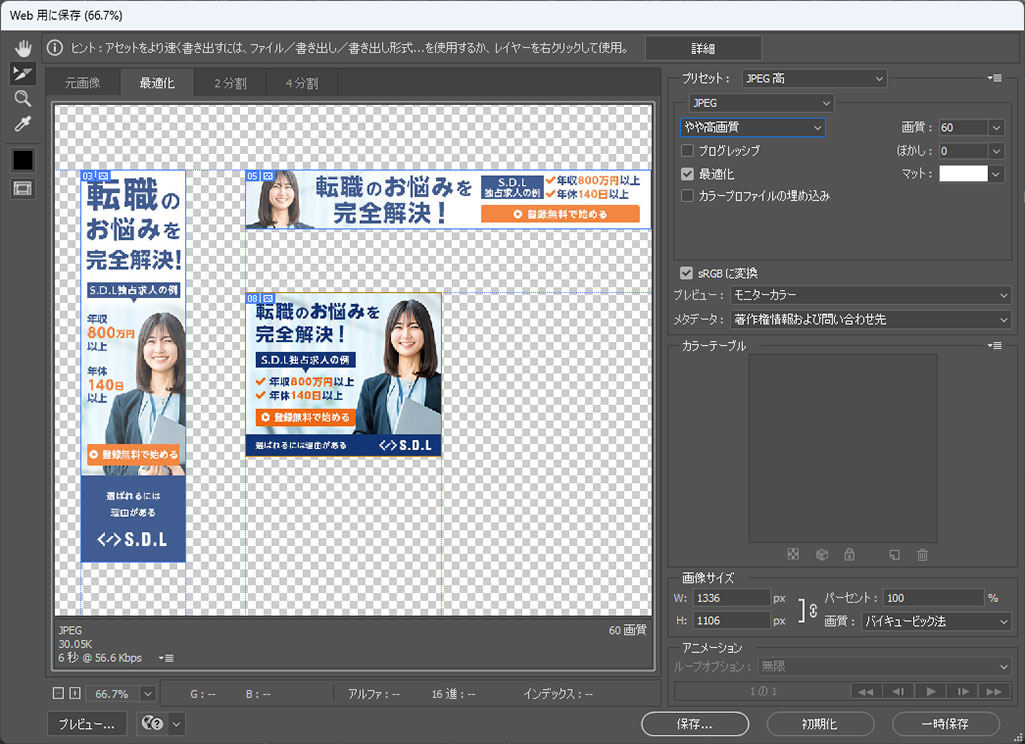
Task: Switch to the 4分割 tab
Action: [301, 83]
